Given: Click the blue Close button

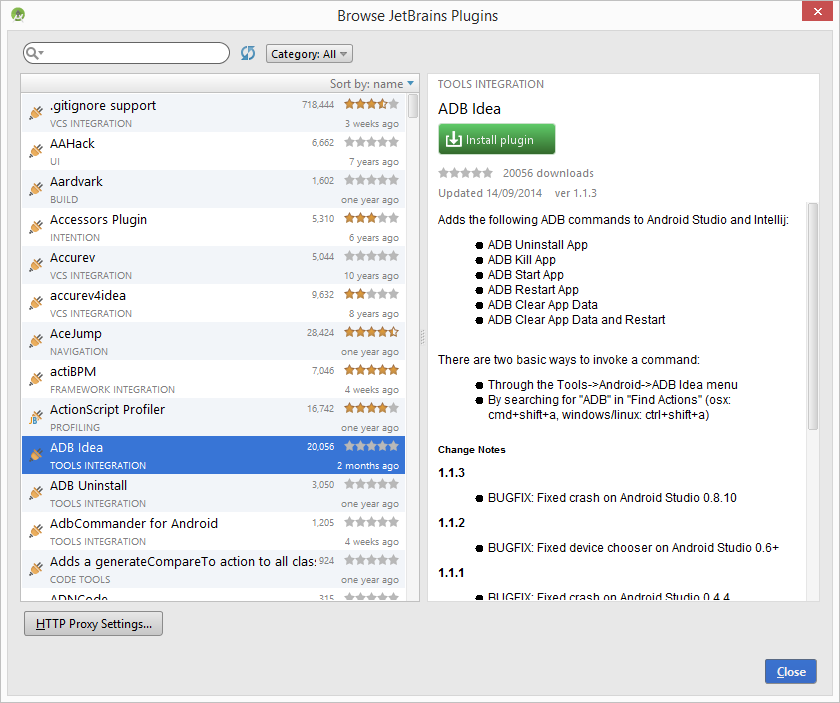Looking at the screenshot, I should tap(791, 671).
